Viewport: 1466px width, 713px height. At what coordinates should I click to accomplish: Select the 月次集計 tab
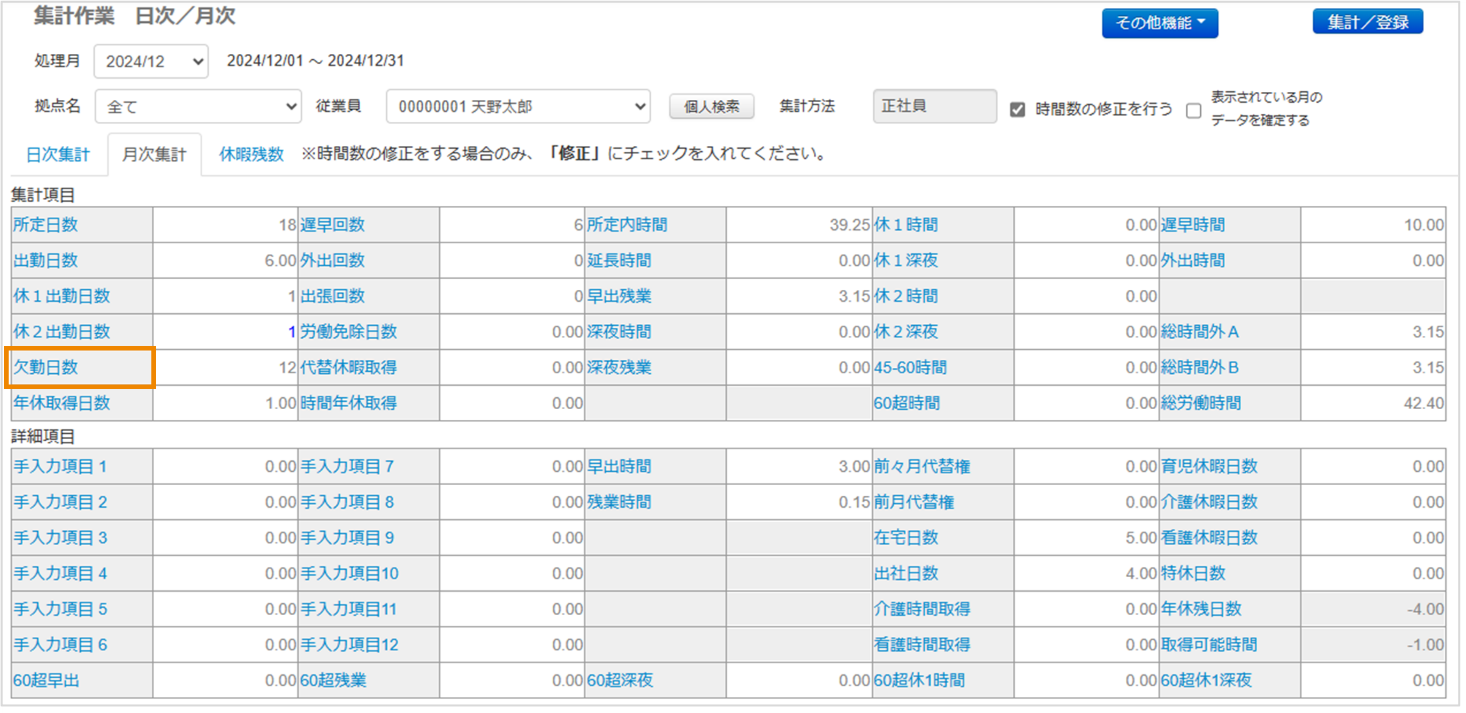pos(154,155)
